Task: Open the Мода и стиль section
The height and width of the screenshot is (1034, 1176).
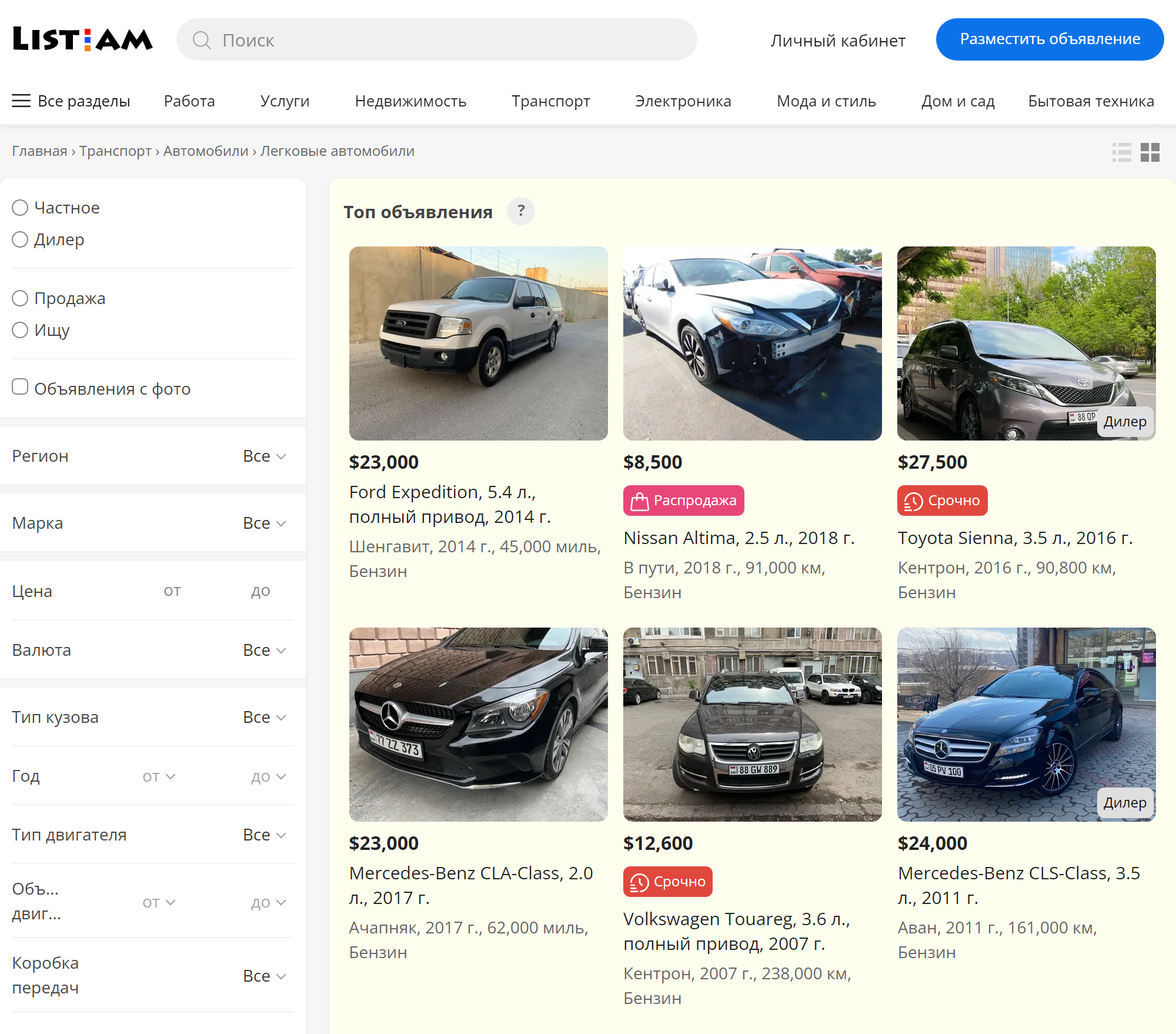Action: [826, 101]
